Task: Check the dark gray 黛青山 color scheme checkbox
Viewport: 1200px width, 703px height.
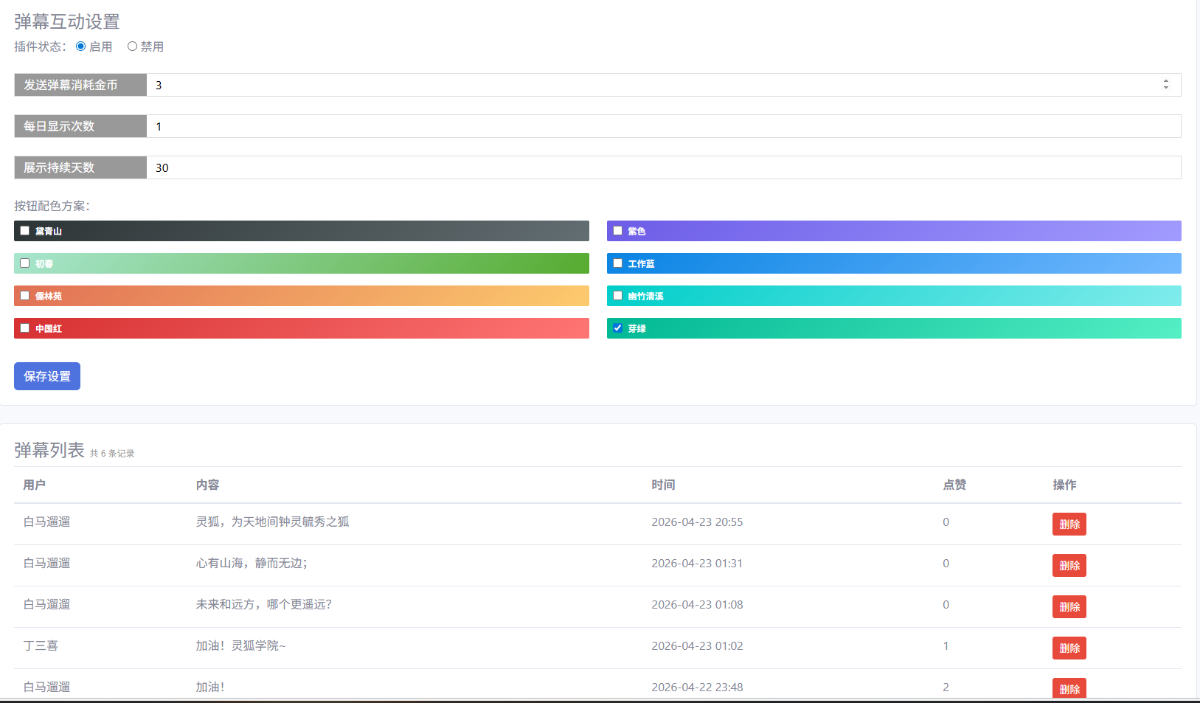Action: click(25, 231)
